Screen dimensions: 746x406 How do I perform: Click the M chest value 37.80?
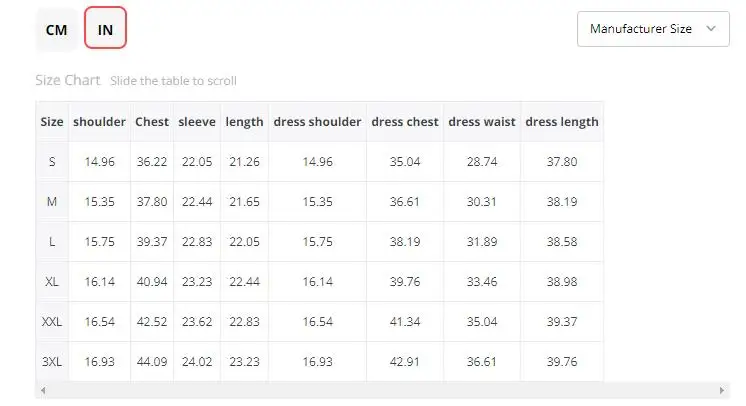(x=152, y=202)
